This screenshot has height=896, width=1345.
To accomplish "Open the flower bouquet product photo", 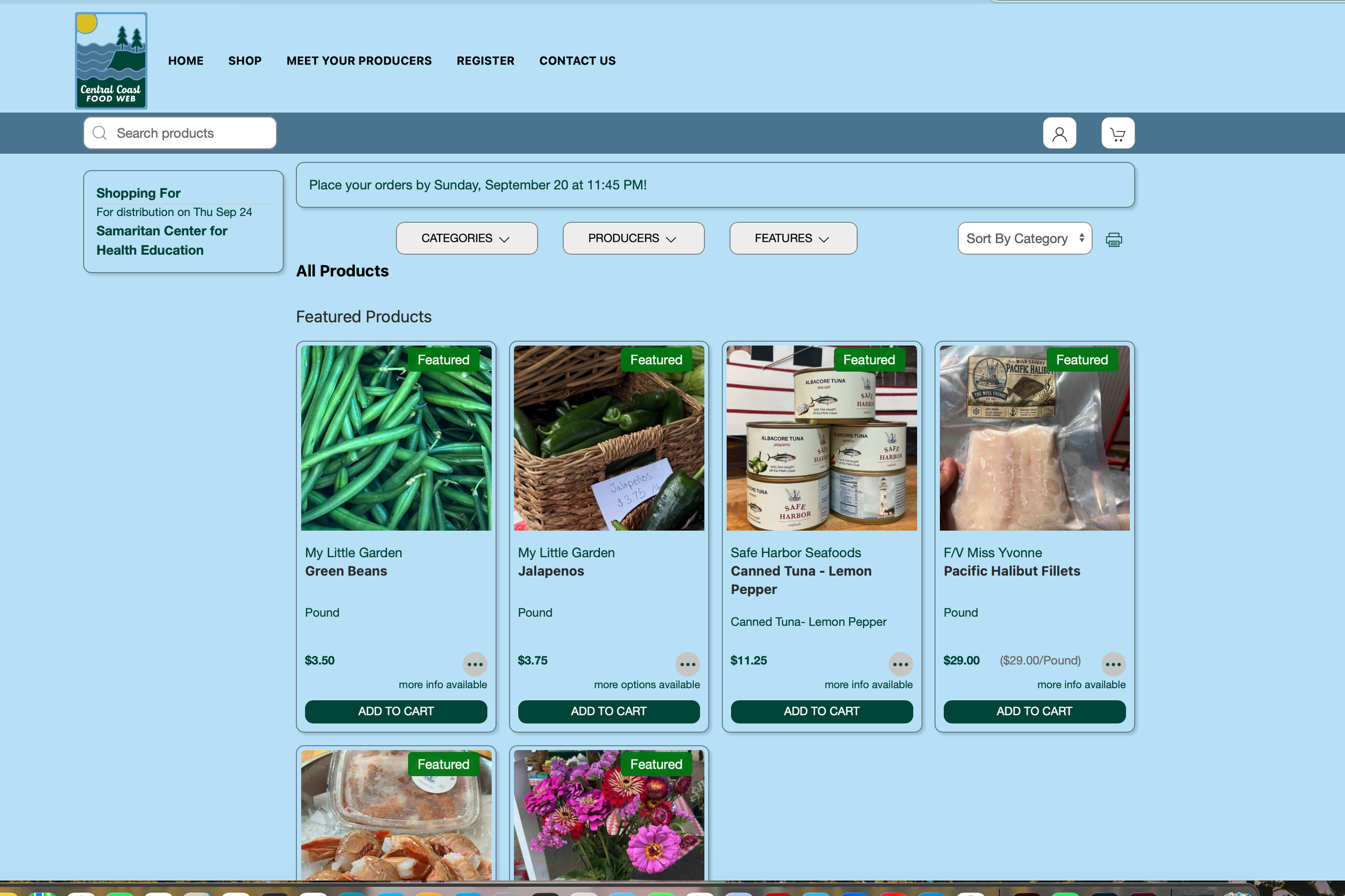I will (609, 815).
